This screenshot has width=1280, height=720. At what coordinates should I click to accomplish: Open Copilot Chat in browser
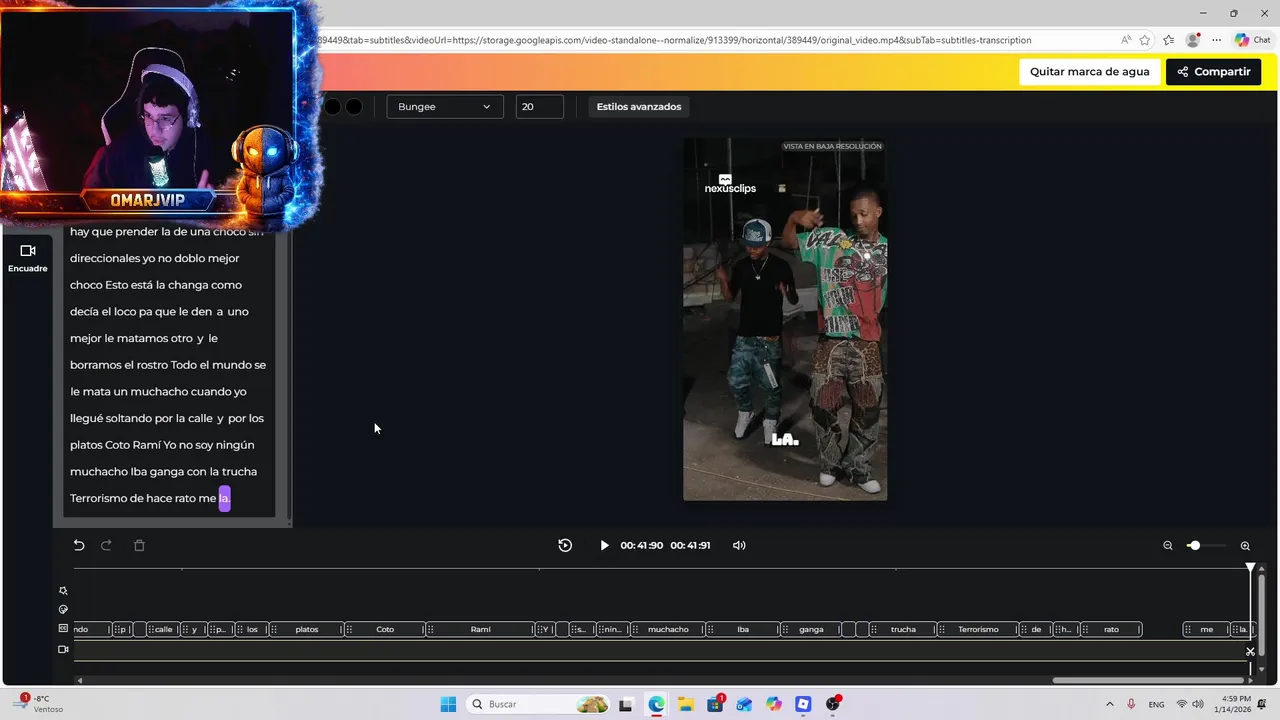click(x=1253, y=40)
